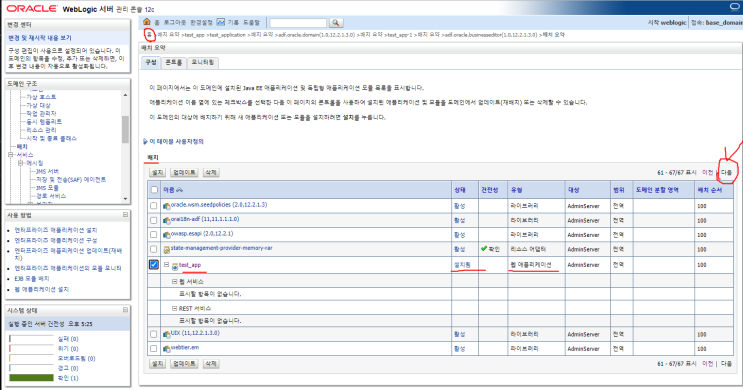Click the green check health icon
The height and width of the screenshot is (390, 743).
pyautogui.click(x=484, y=249)
